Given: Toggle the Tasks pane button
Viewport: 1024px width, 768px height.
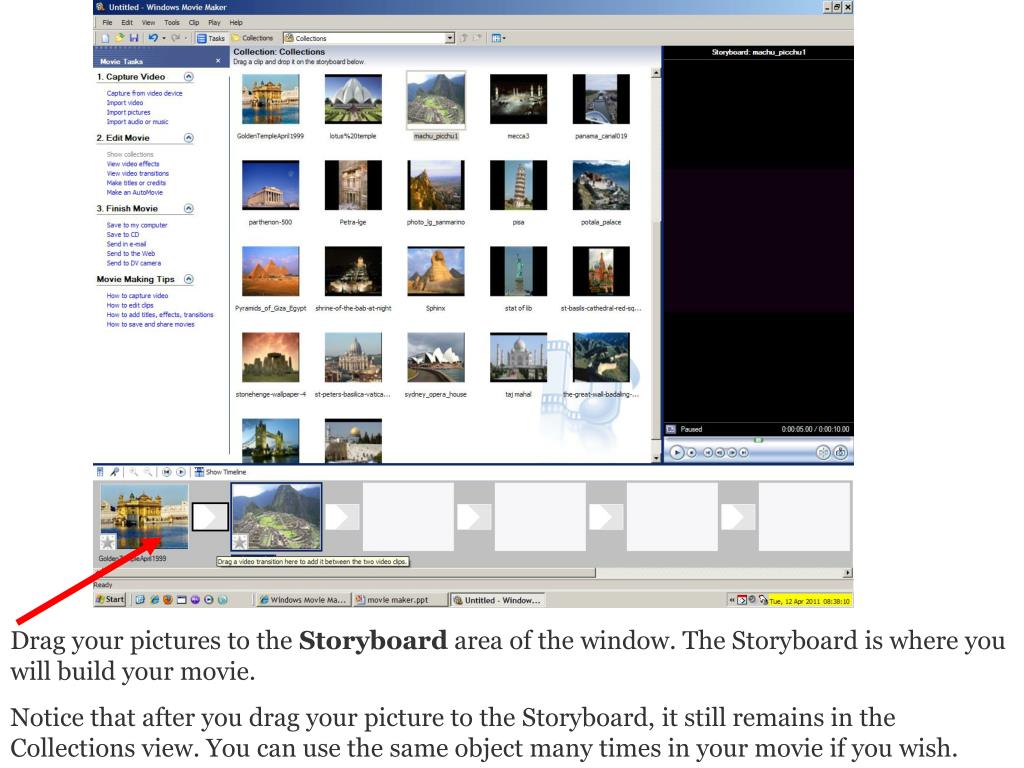Looking at the screenshot, I should 211,38.
